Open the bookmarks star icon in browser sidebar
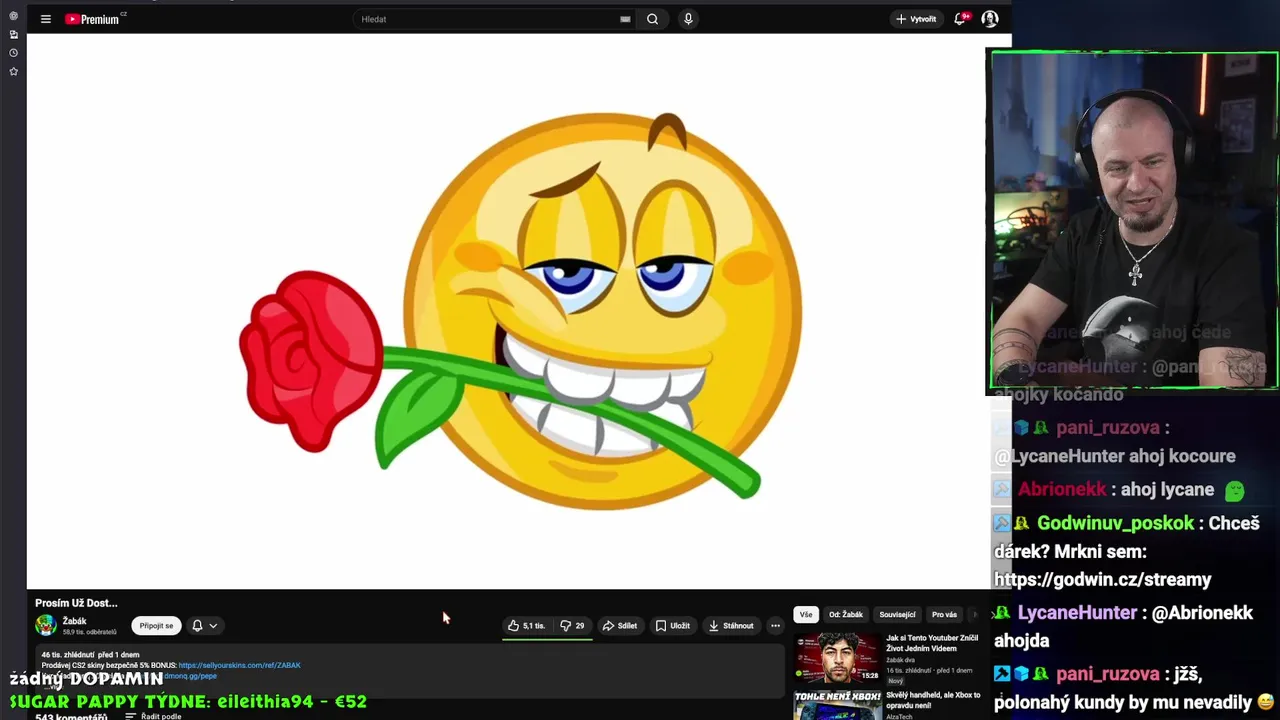The width and height of the screenshot is (1280, 720). point(13,72)
